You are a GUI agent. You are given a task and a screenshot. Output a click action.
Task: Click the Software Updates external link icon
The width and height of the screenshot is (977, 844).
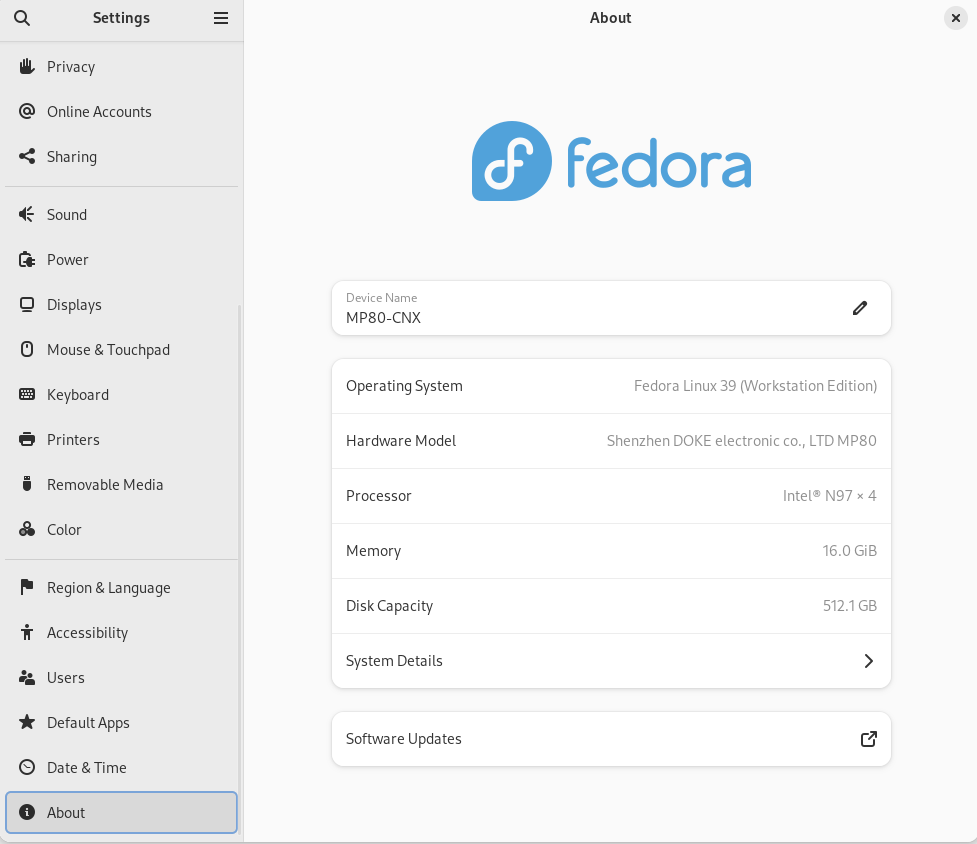coord(869,739)
